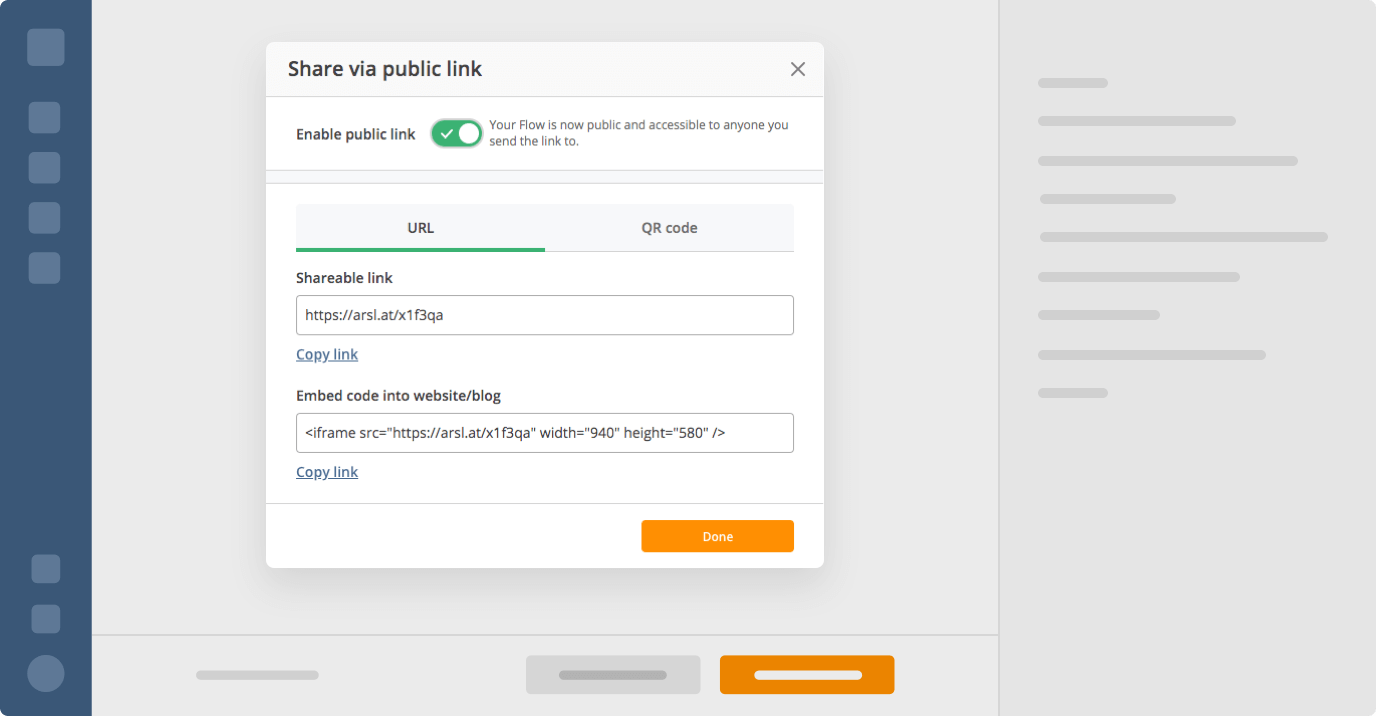The width and height of the screenshot is (1376, 716).
Task: Disable the Enable public link toggle
Action: click(457, 133)
